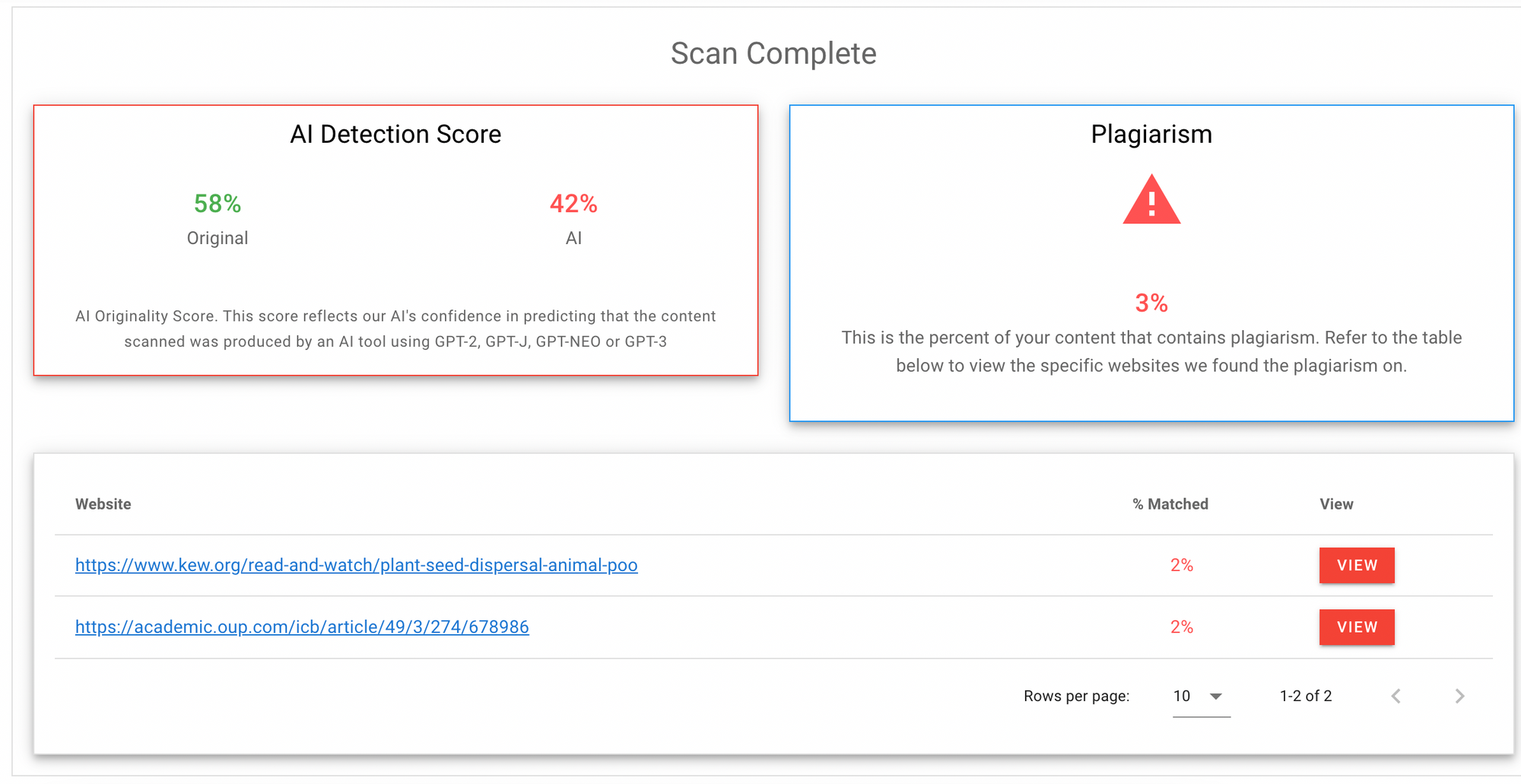Click the 58% Original score
This screenshot has height=784, width=1521.
click(x=218, y=204)
